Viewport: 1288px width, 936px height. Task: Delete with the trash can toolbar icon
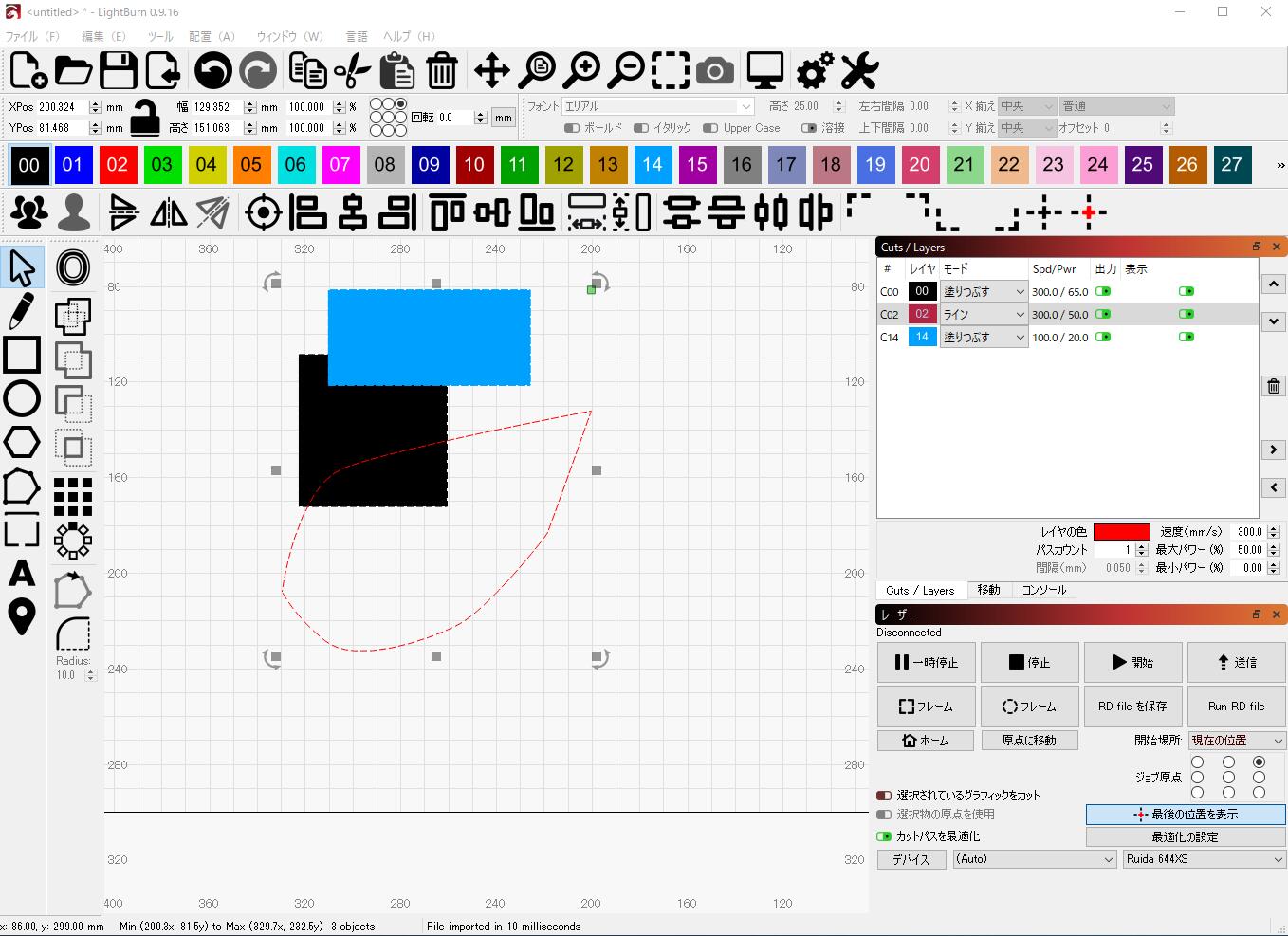point(442,70)
